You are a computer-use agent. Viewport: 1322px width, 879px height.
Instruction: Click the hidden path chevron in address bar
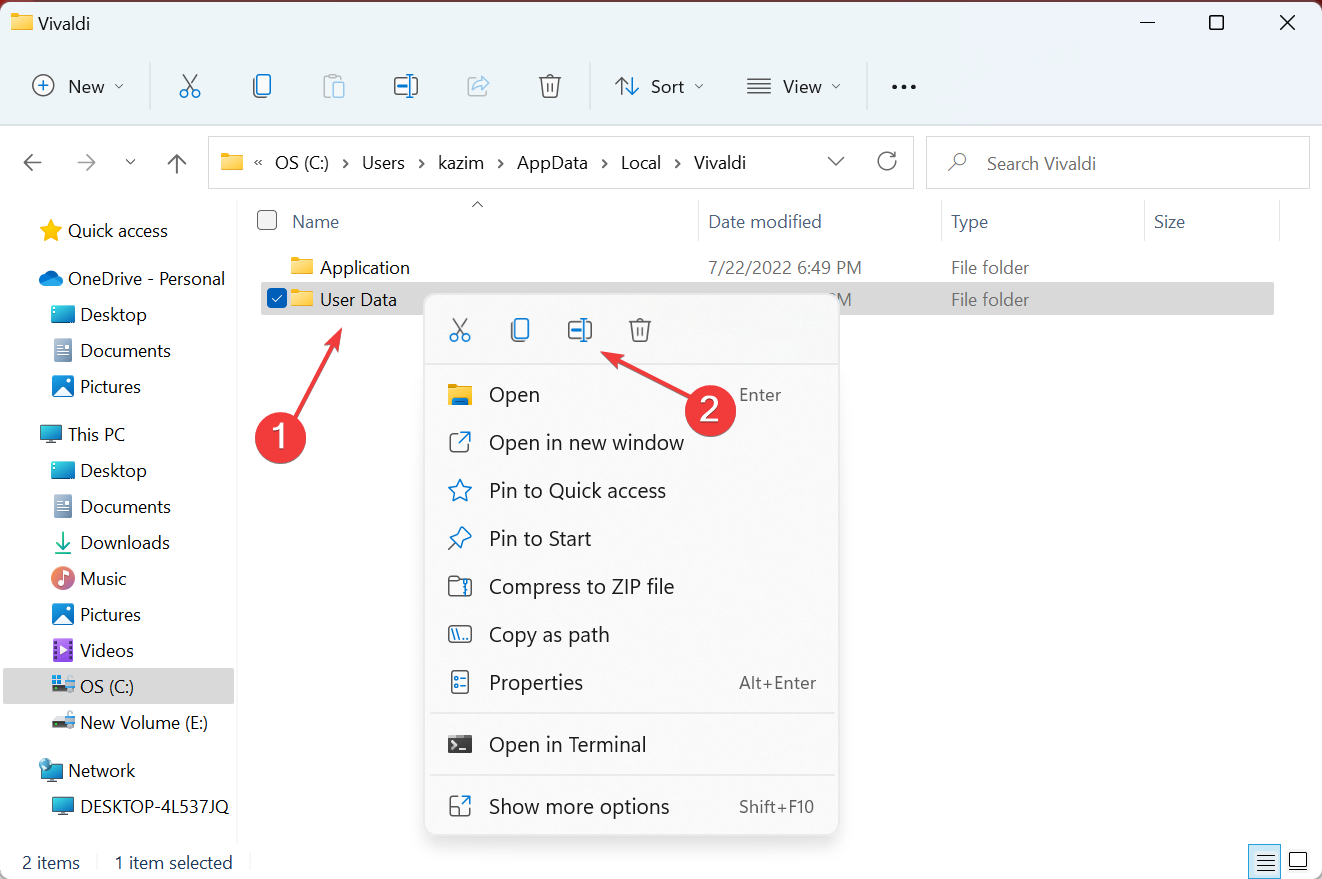pos(259,163)
